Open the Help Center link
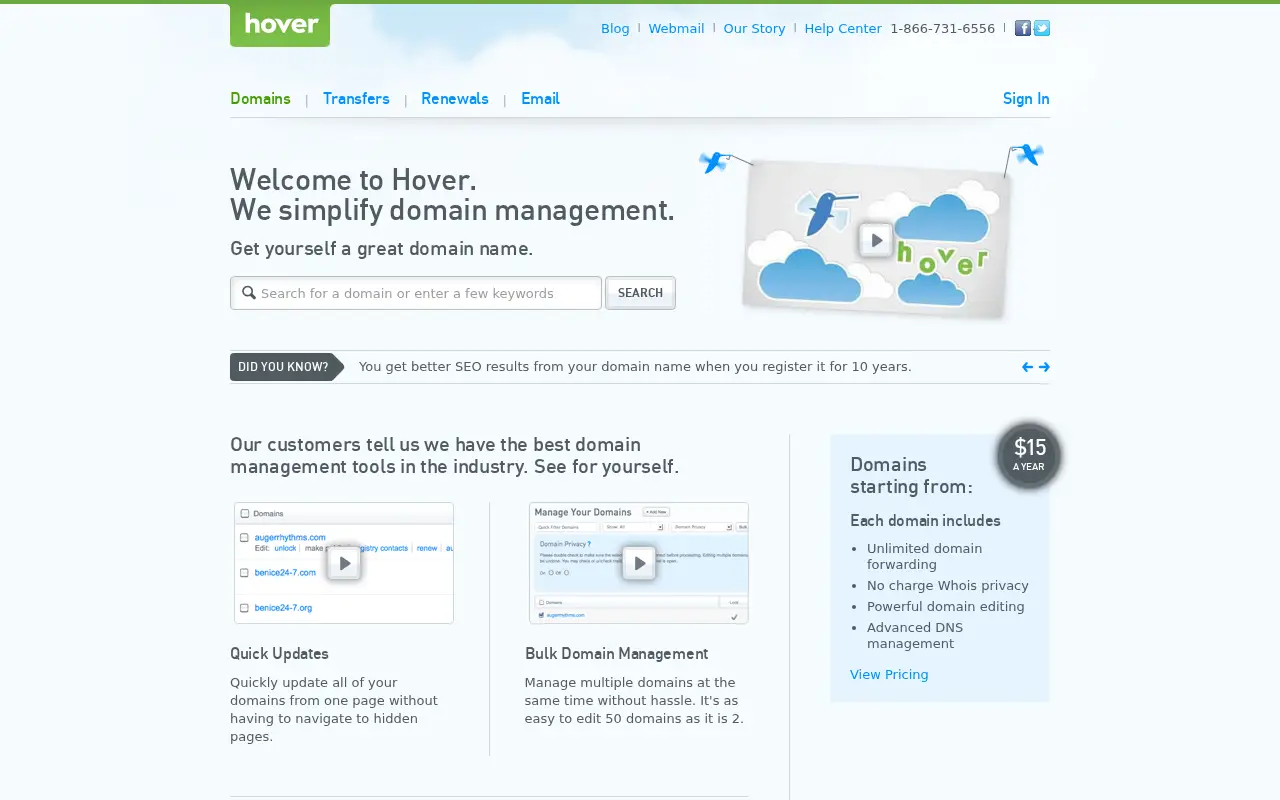Viewport: 1280px width, 800px height. point(843,28)
